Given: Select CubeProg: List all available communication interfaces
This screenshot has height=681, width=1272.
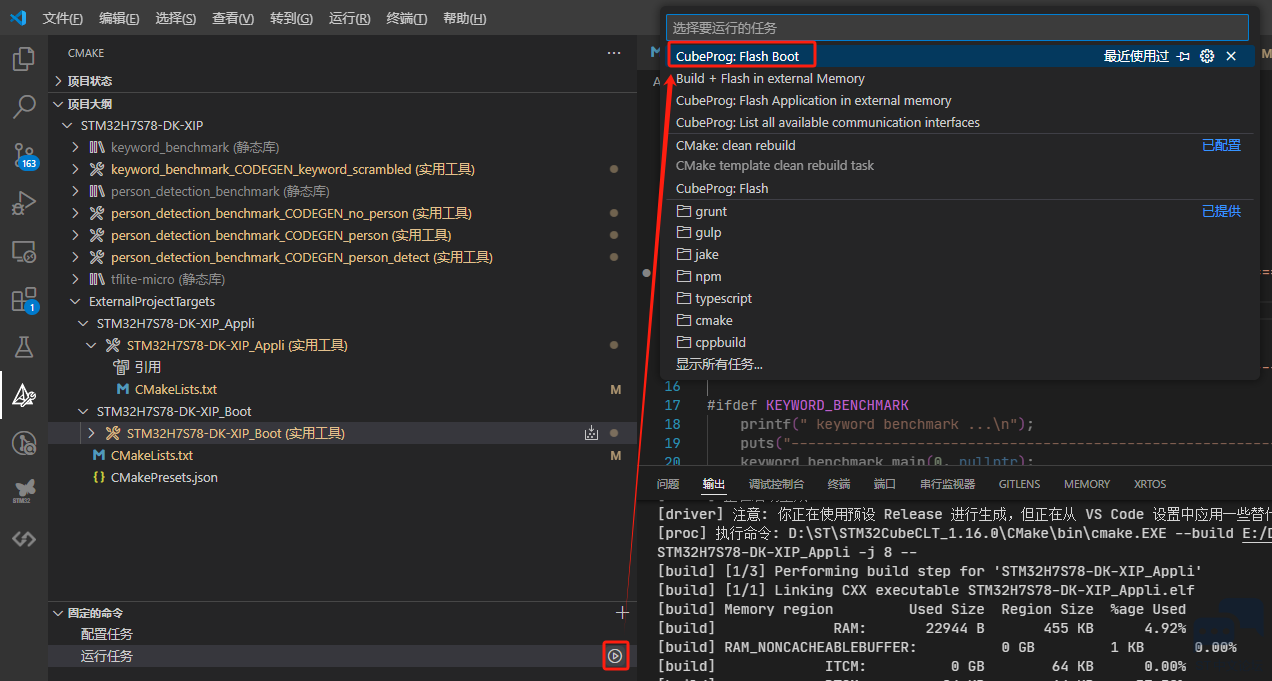Looking at the screenshot, I should (x=960, y=122).
